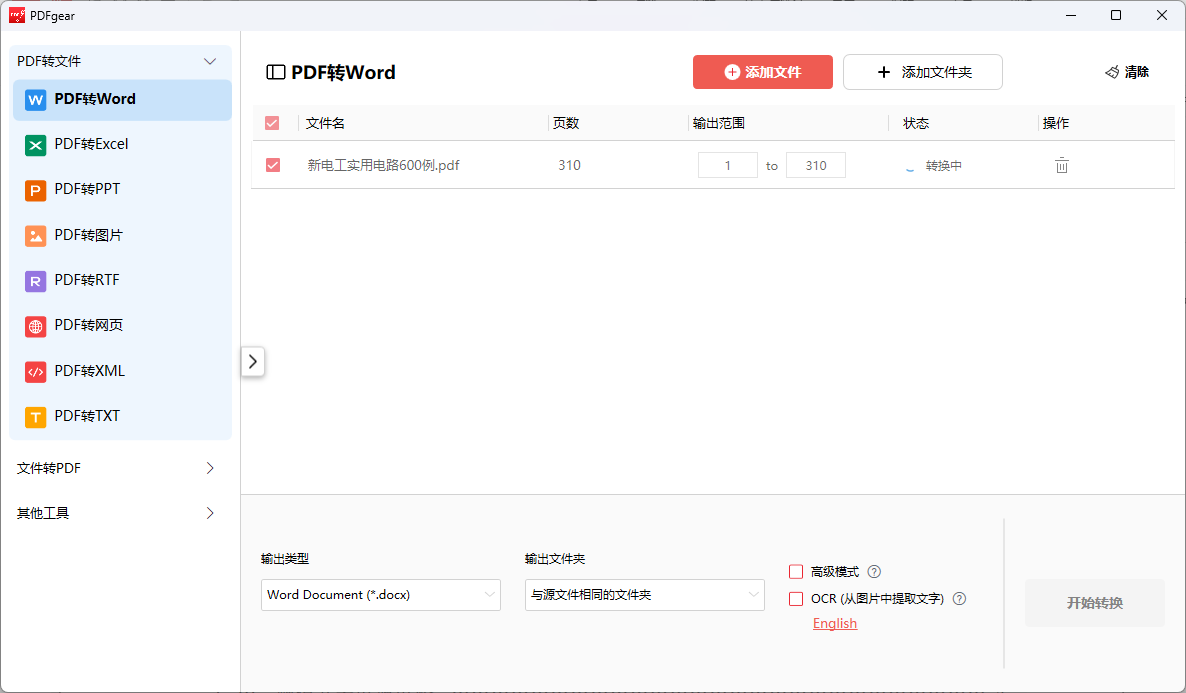Click the start page field showing 1
The height and width of the screenshot is (693, 1186).
coord(728,165)
